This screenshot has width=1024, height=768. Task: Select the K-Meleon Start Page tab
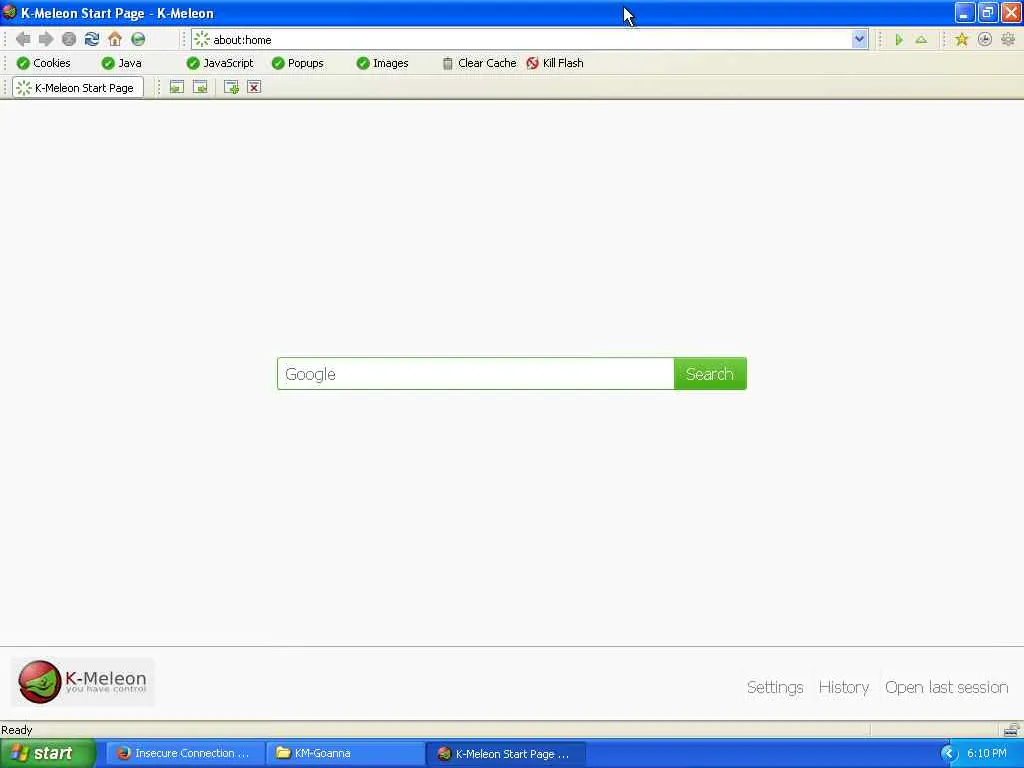coord(78,88)
